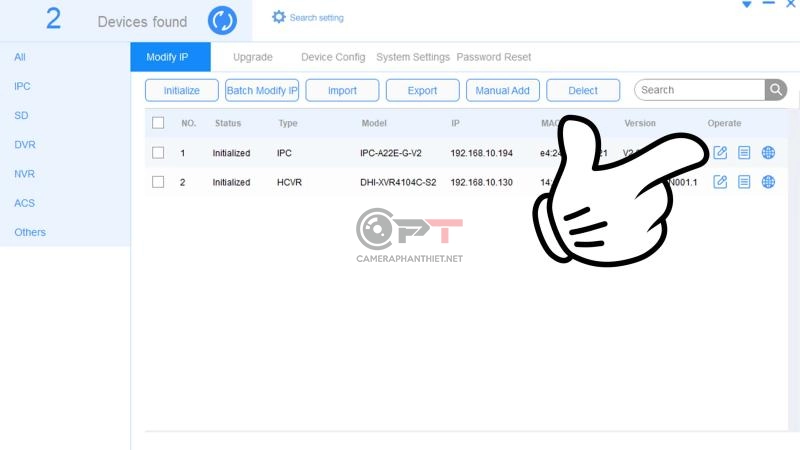The image size is (800, 450).
Task: Filter devices by NVR in sidebar
Action: tap(25, 174)
